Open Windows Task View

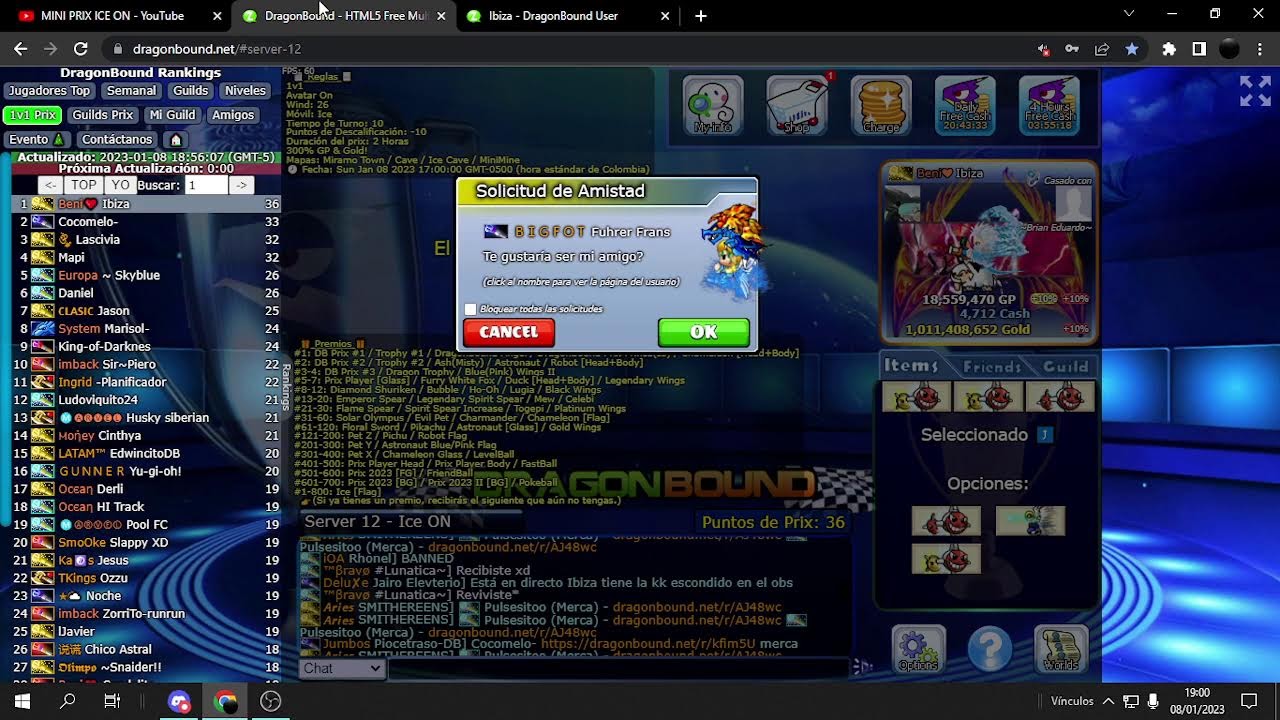112,701
